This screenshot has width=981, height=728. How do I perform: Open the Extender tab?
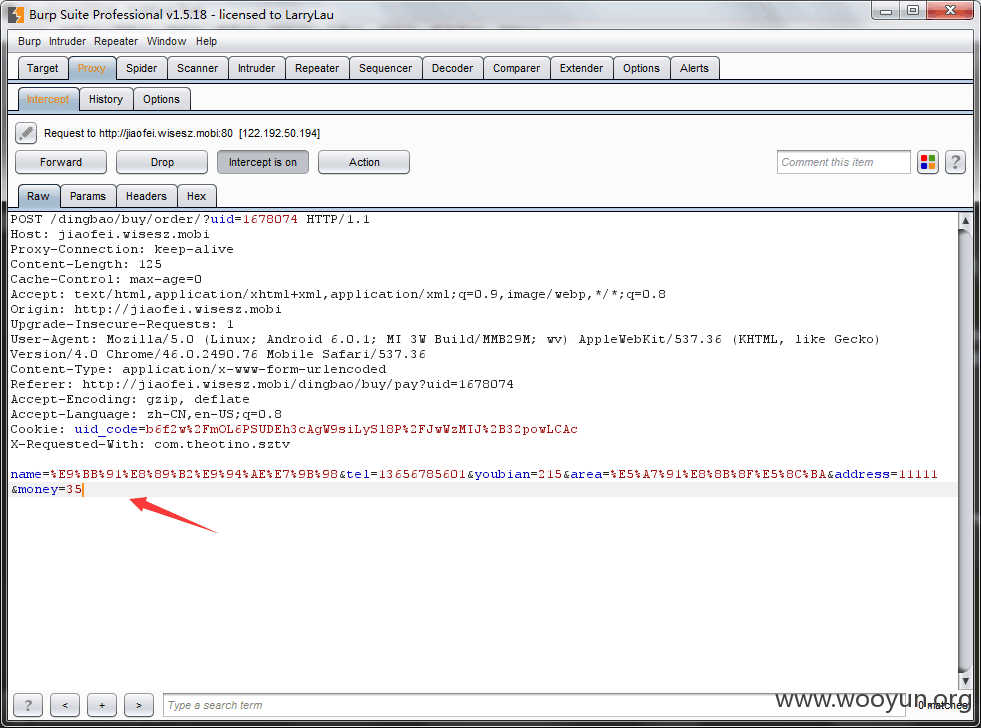click(x=581, y=68)
